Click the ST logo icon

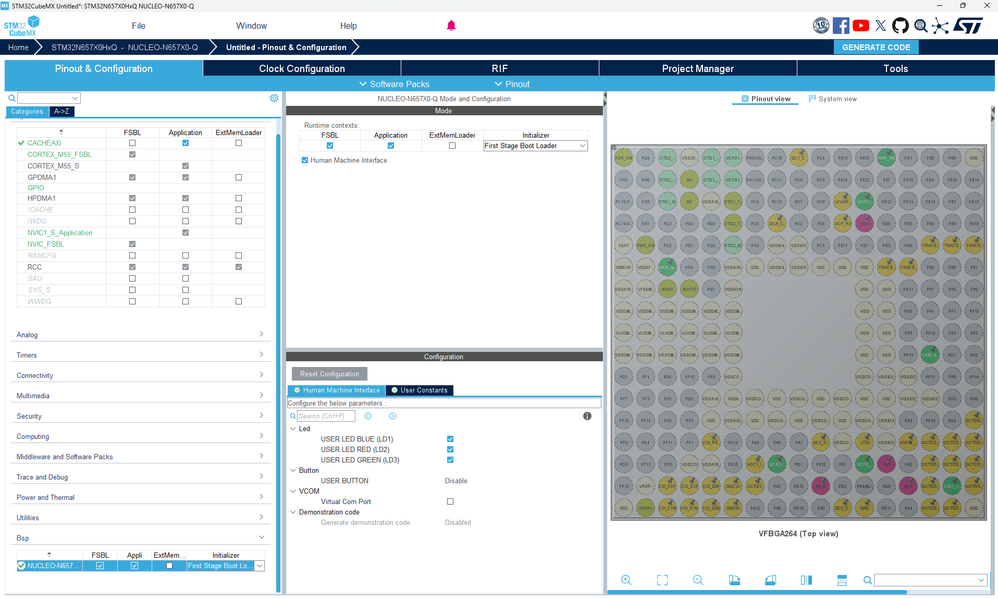968,25
